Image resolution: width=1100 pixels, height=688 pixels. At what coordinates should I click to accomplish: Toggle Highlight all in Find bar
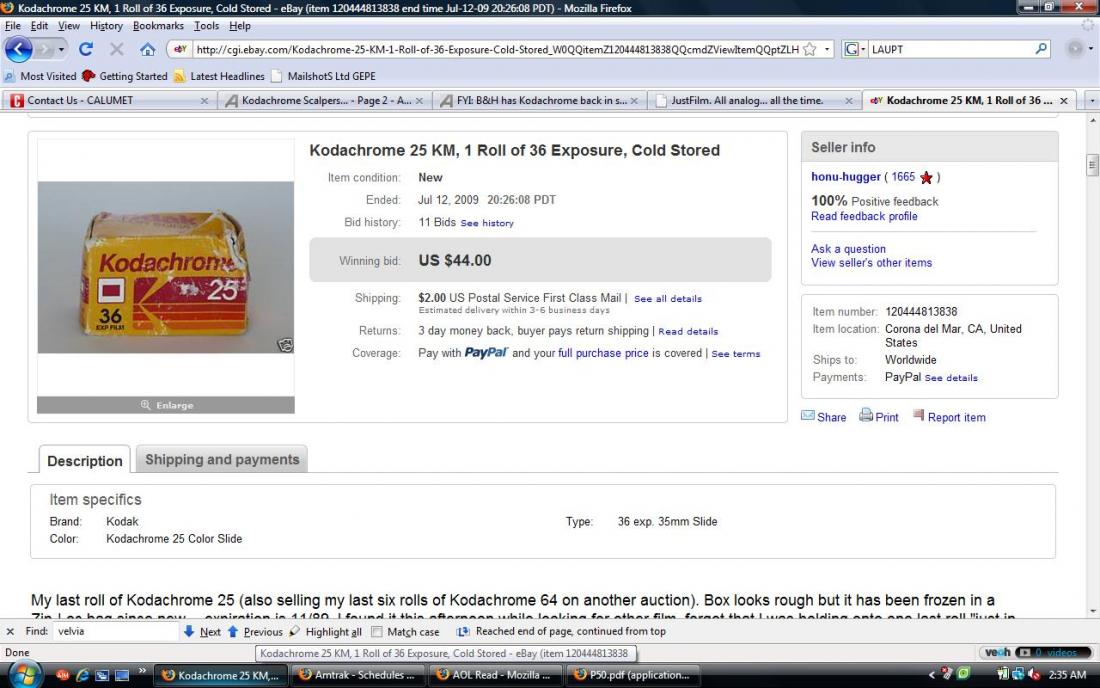[325, 631]
